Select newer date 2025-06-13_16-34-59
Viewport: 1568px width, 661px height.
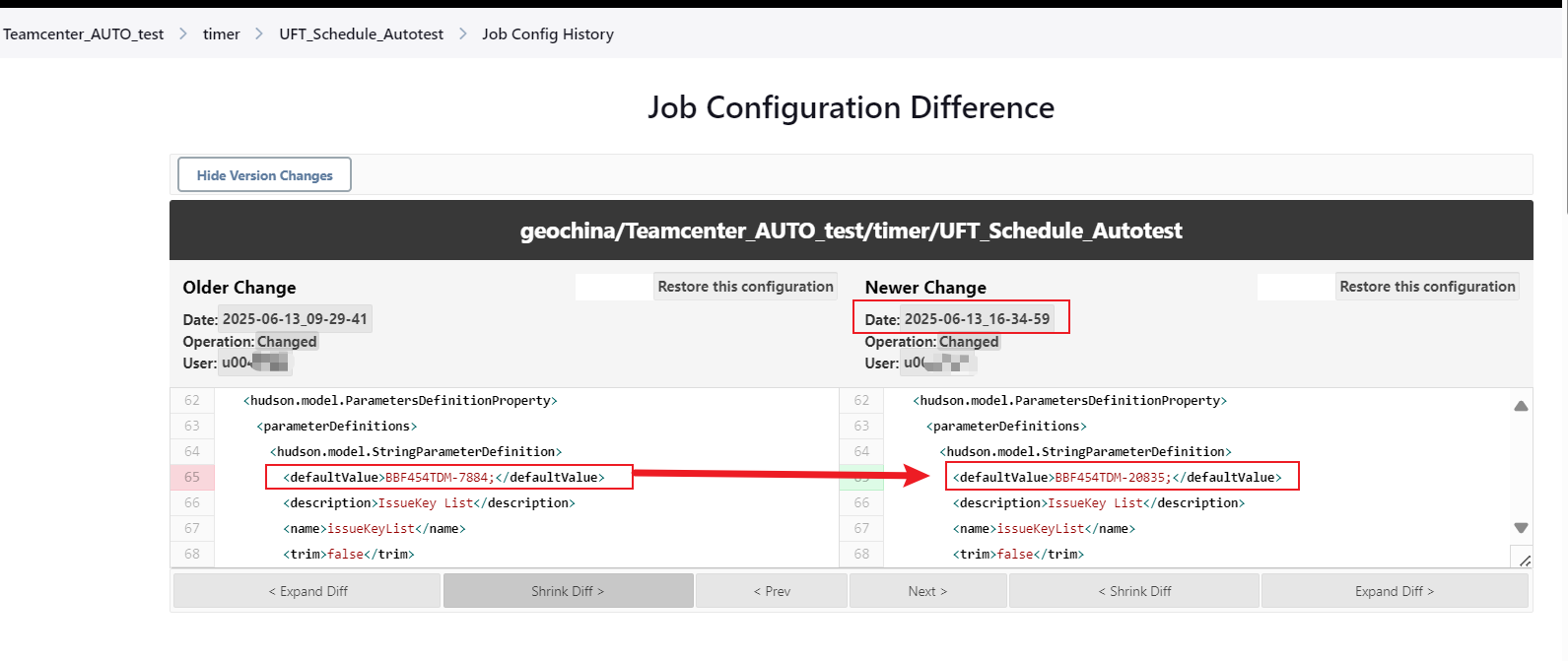[x=977, y=319]
